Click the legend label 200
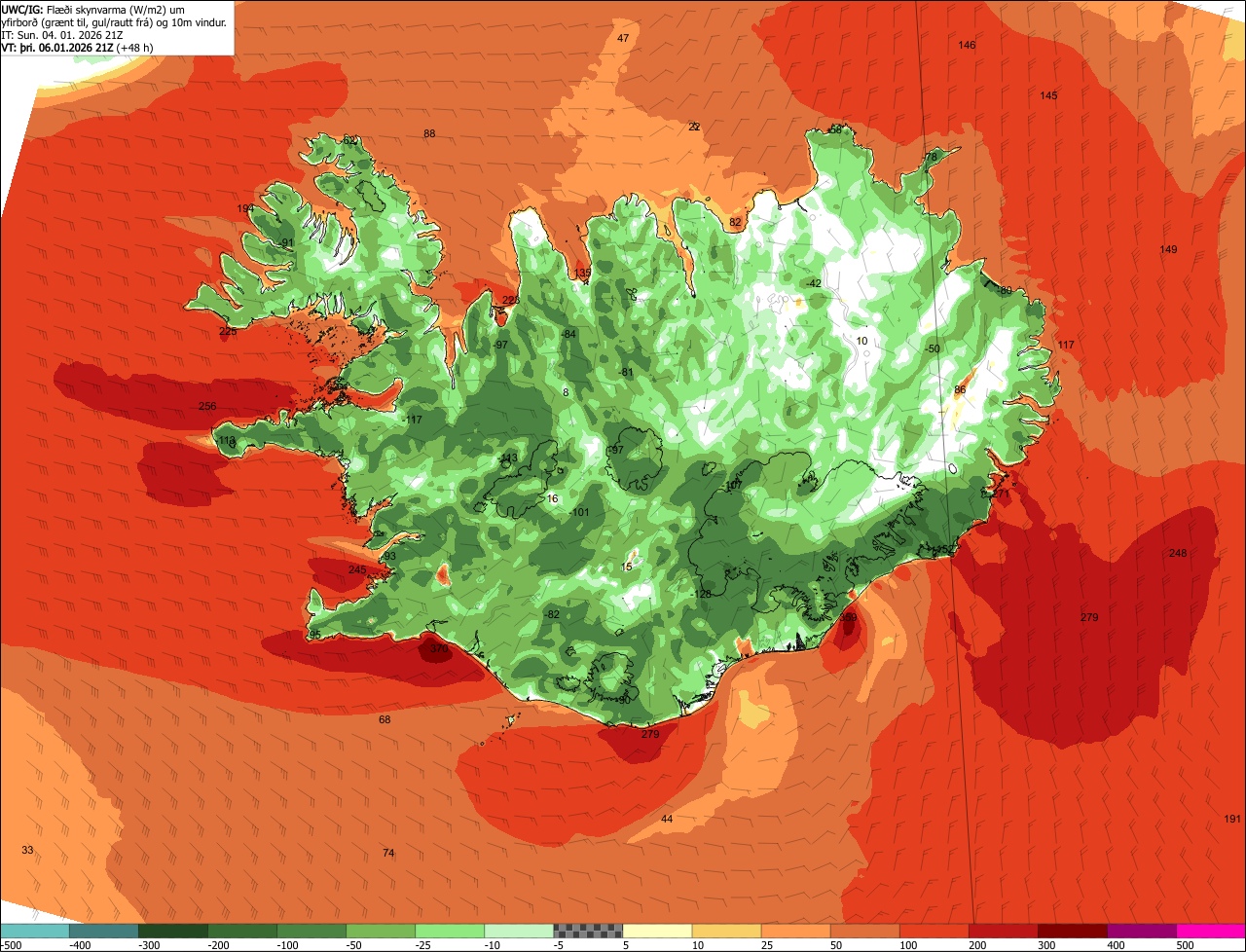The height and width of the screenshot is (952, 1246). (977, 944)
